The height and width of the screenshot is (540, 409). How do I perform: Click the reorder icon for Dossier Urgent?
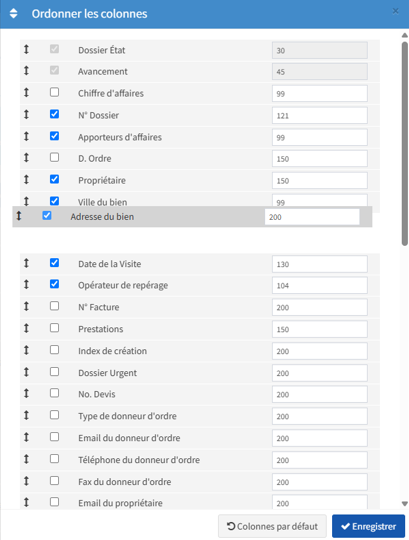point(26,372)
